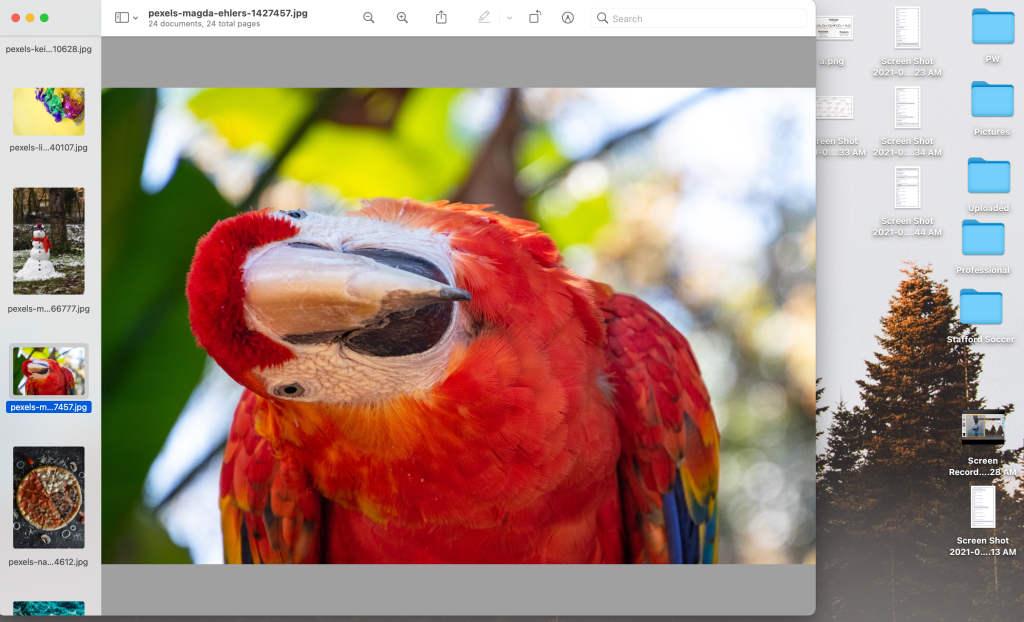This screenshot has height=622, width=1024.
Task: Click the selected parrot thumbnail in sidebar
Action: coord(49,371)
